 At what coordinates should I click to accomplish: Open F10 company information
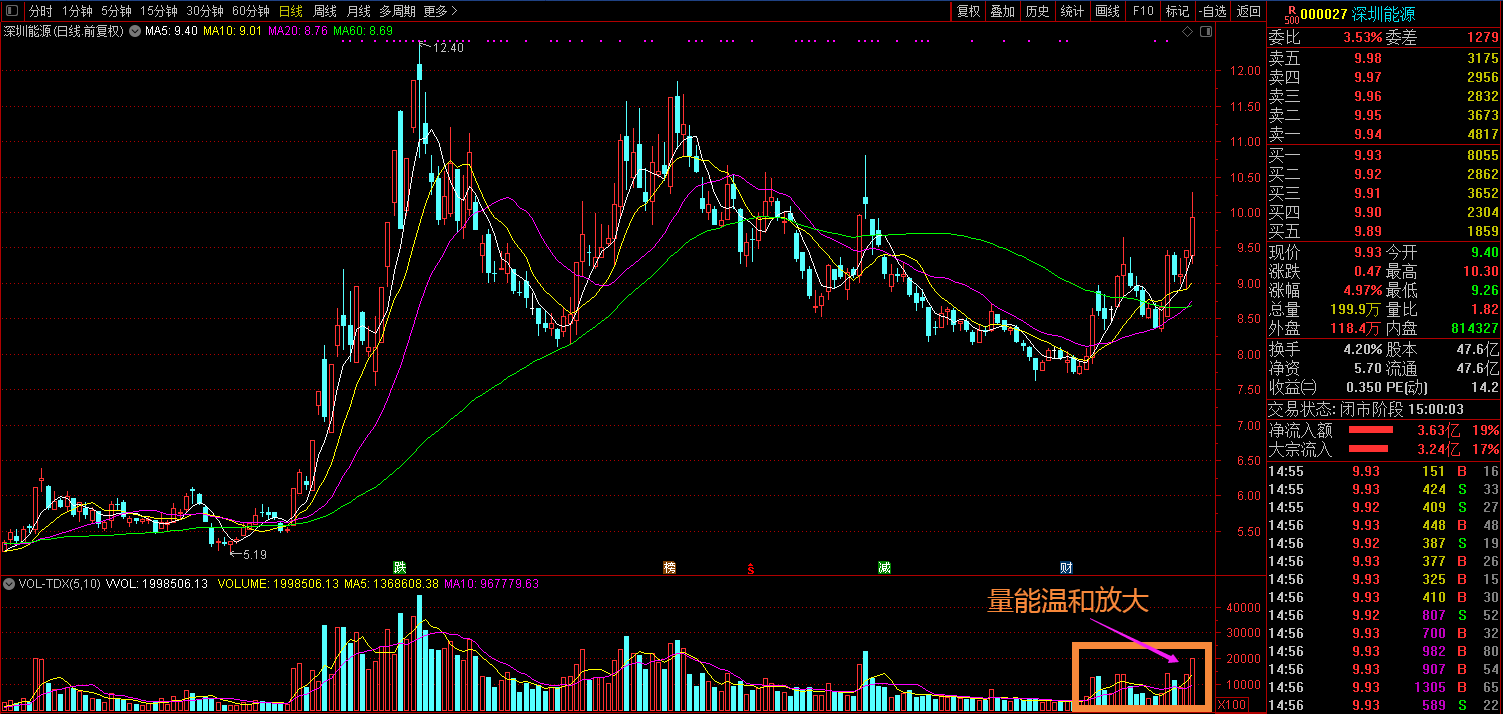pyautogui.click(x=1142, y=12)
